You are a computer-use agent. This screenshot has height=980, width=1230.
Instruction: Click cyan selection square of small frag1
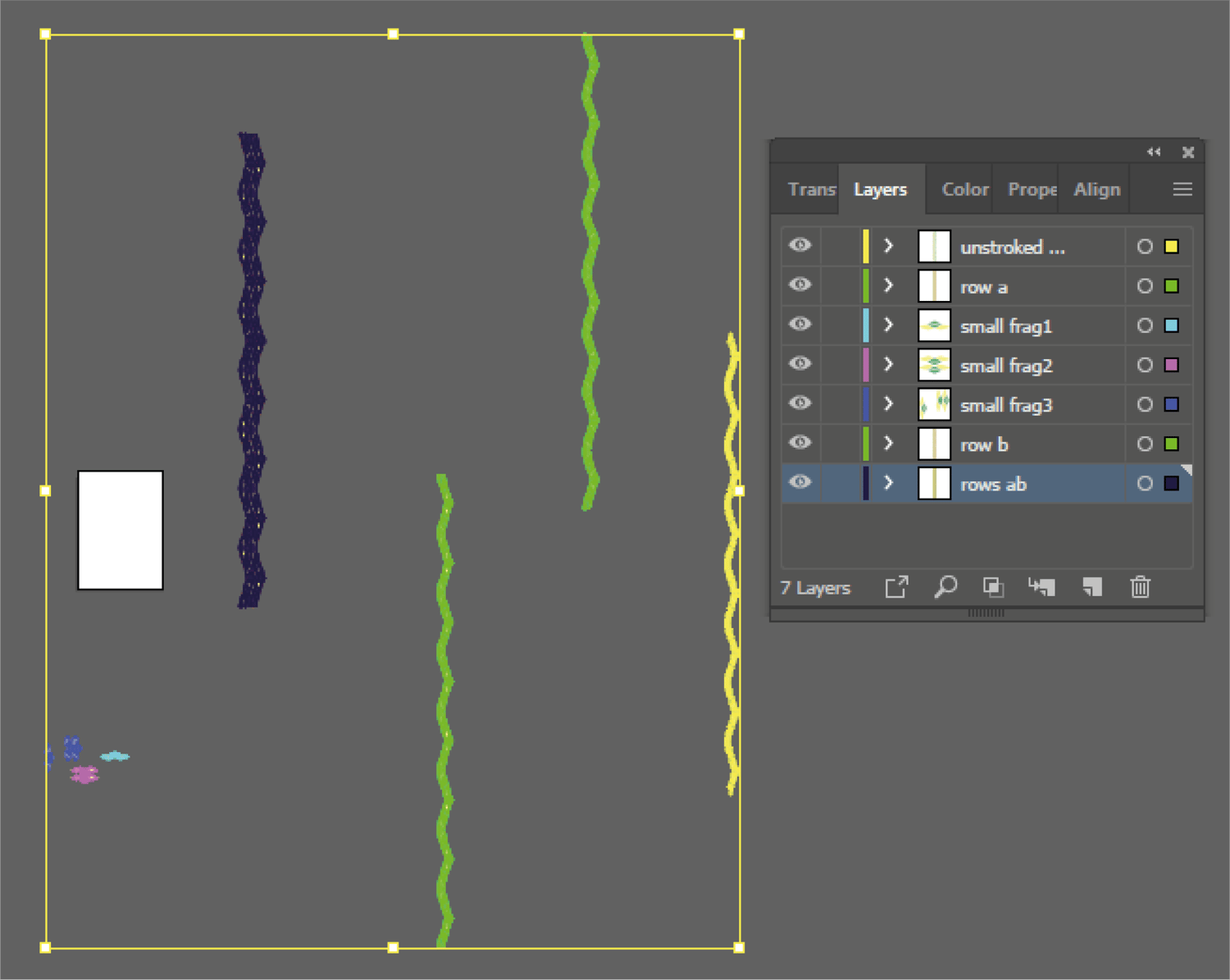tap(1172, 325)
